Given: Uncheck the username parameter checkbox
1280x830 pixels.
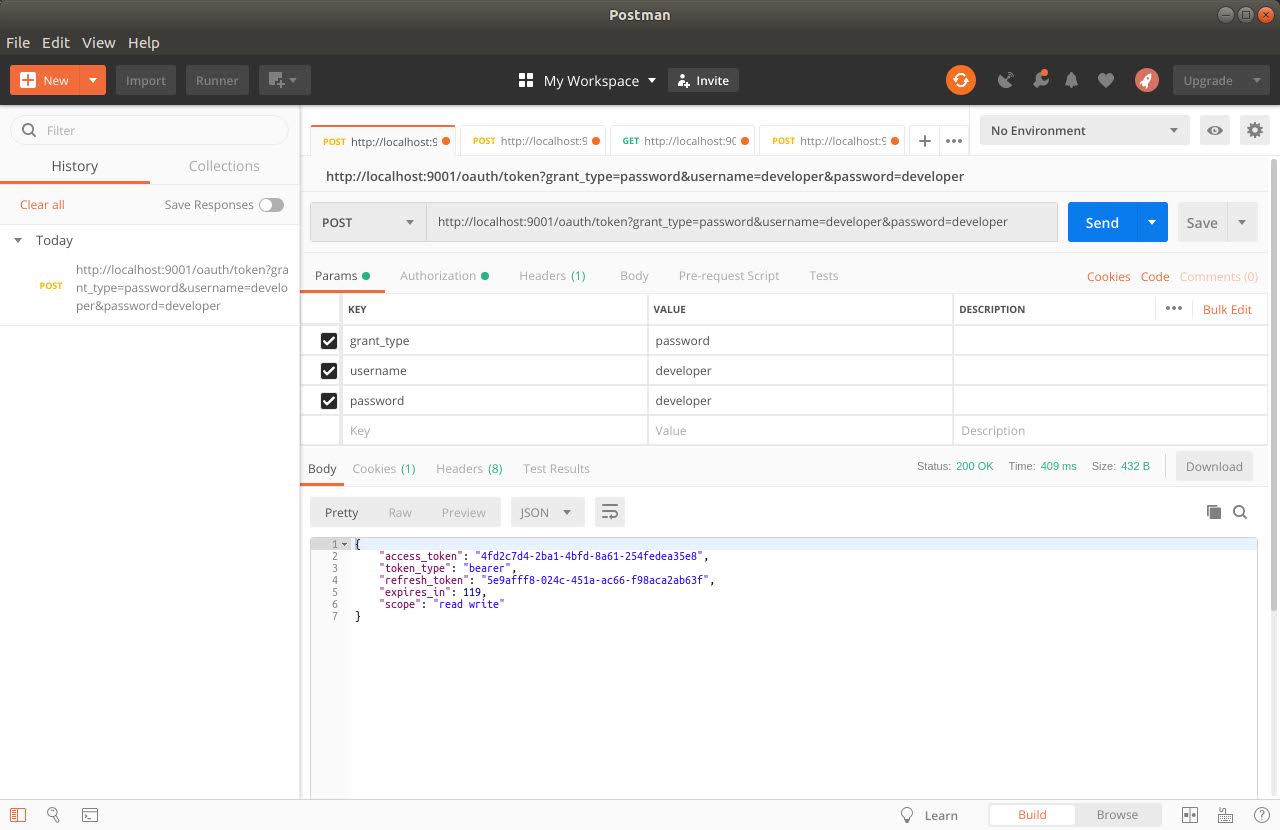Looking at the screenshot, I should point(328,371).
